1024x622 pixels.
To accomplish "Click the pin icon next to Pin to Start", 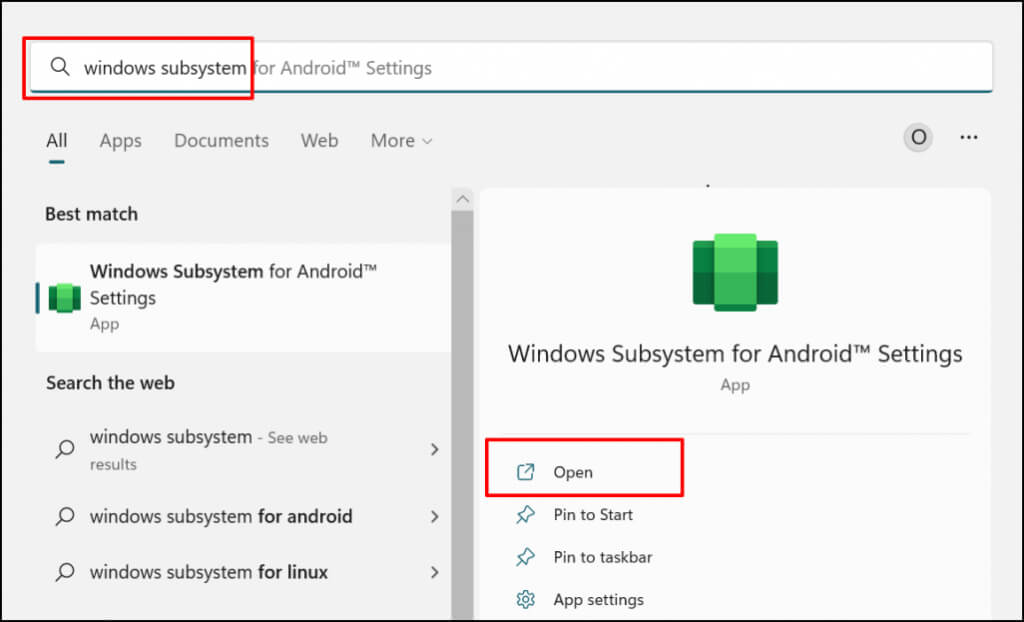I will pyautogui.click(x=526, y=515).
